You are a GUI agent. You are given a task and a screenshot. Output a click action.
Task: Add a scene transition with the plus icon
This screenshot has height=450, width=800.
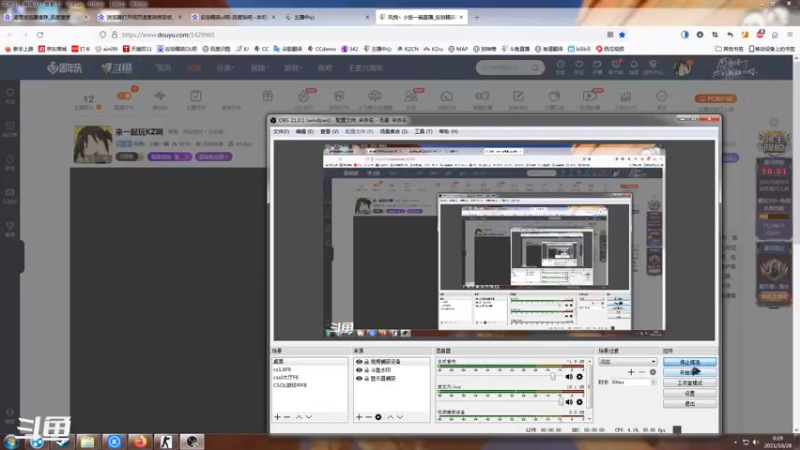(x=631, y=372)
